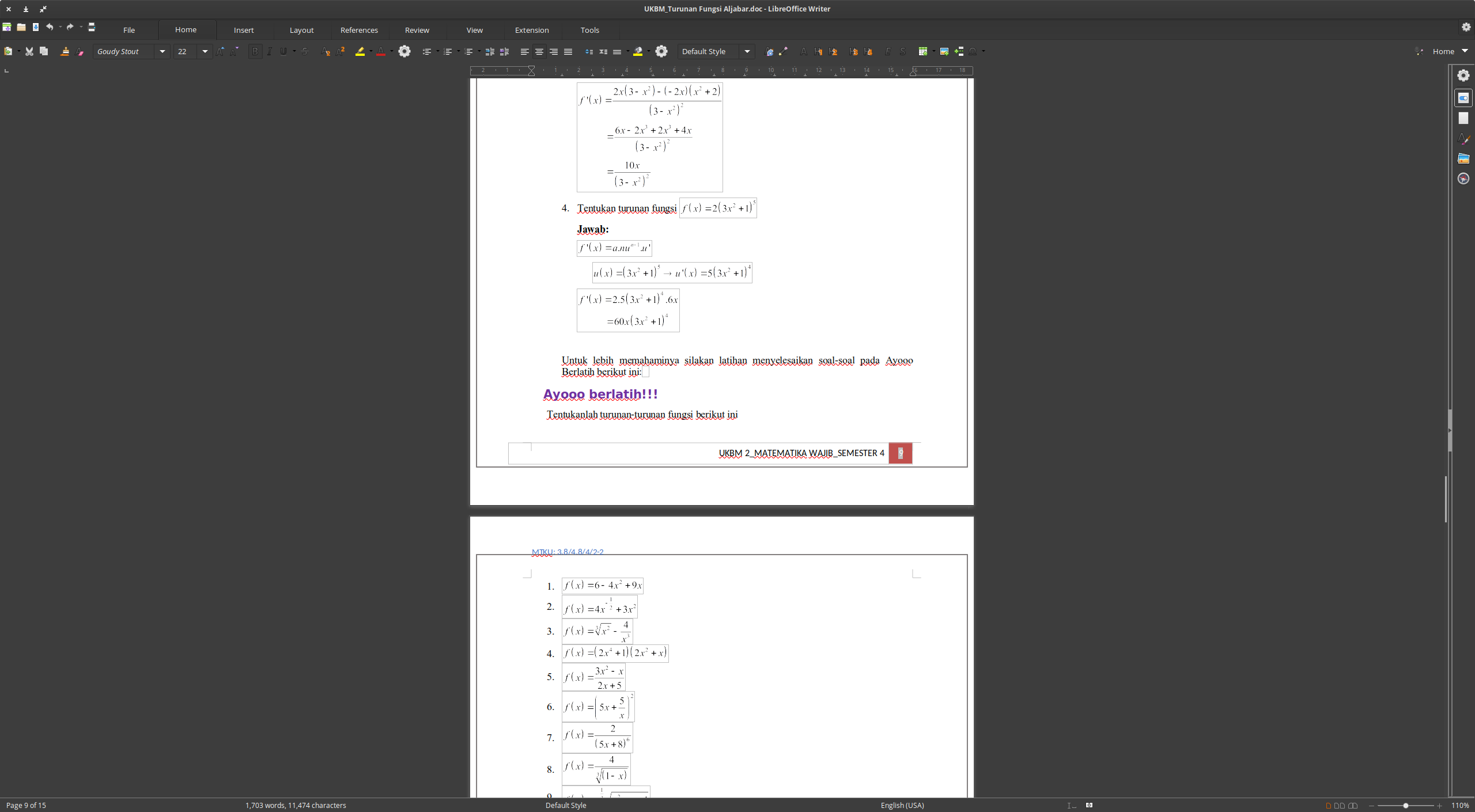Switch to the Insert tab
This screenshot has height=812, width=1475.
click(244, 30)
